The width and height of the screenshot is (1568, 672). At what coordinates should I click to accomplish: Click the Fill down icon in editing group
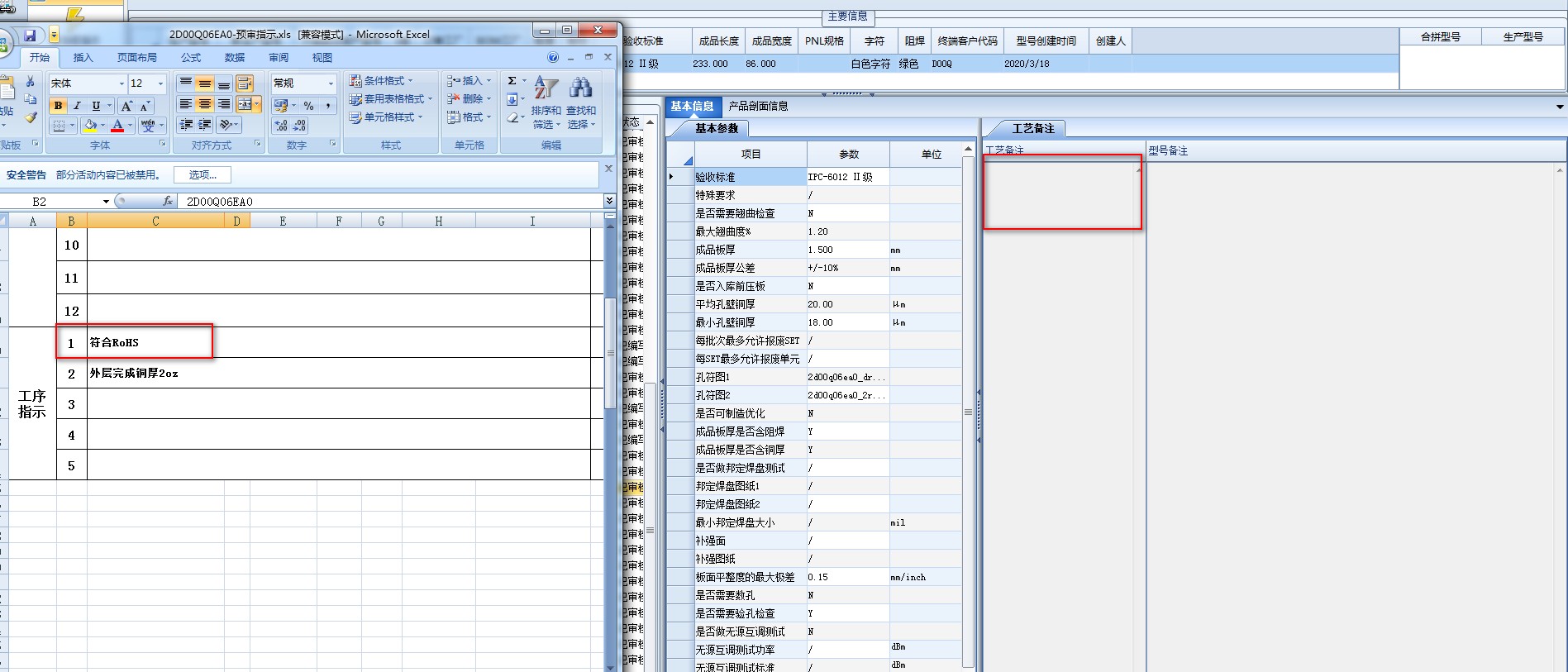(512, 99)
